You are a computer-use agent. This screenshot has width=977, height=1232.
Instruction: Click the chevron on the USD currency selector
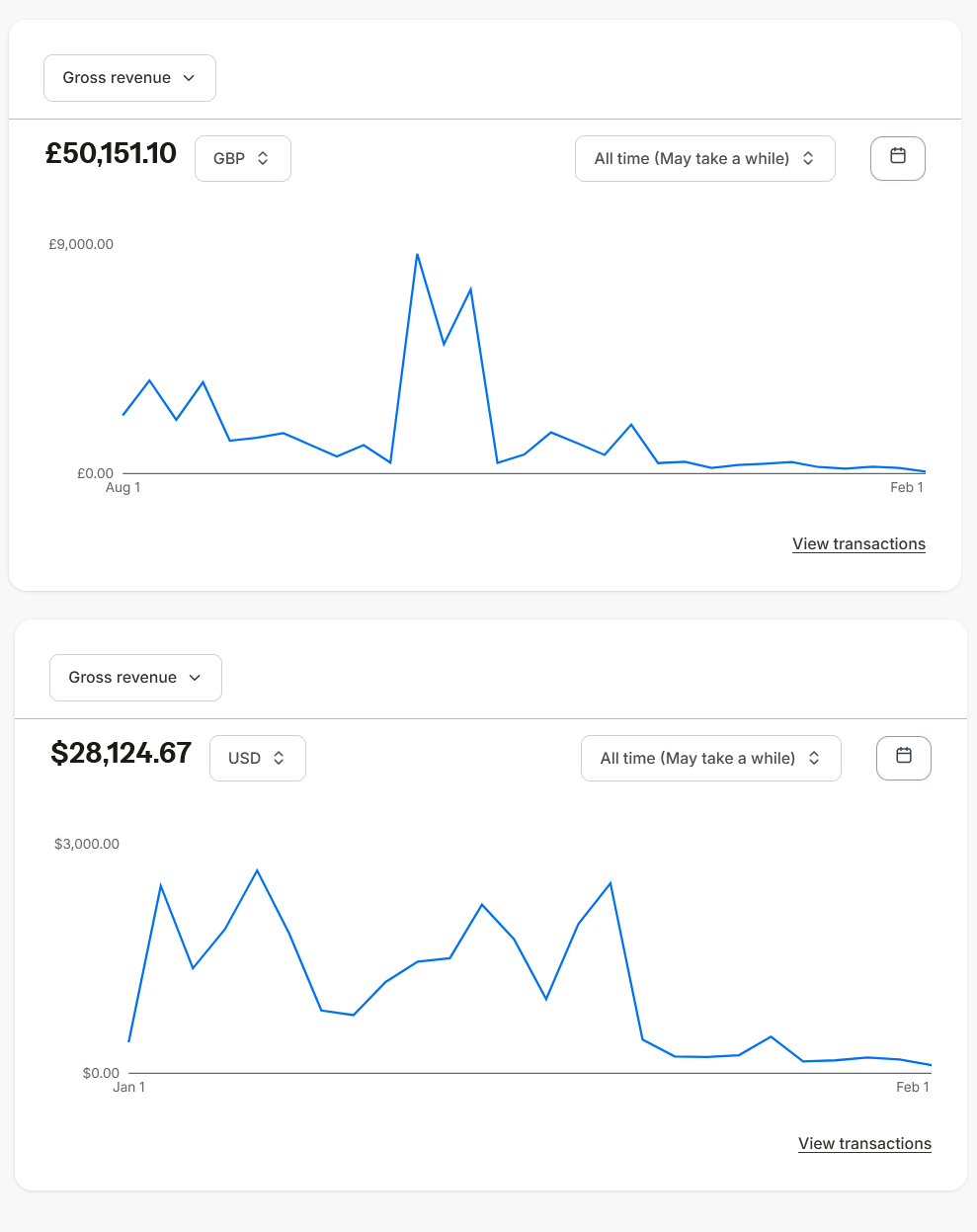280,758
